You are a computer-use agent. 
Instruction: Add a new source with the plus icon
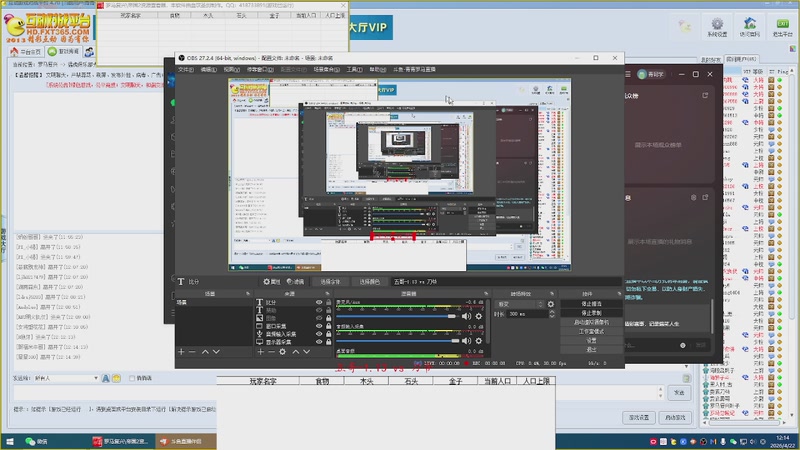coord(260,352)
